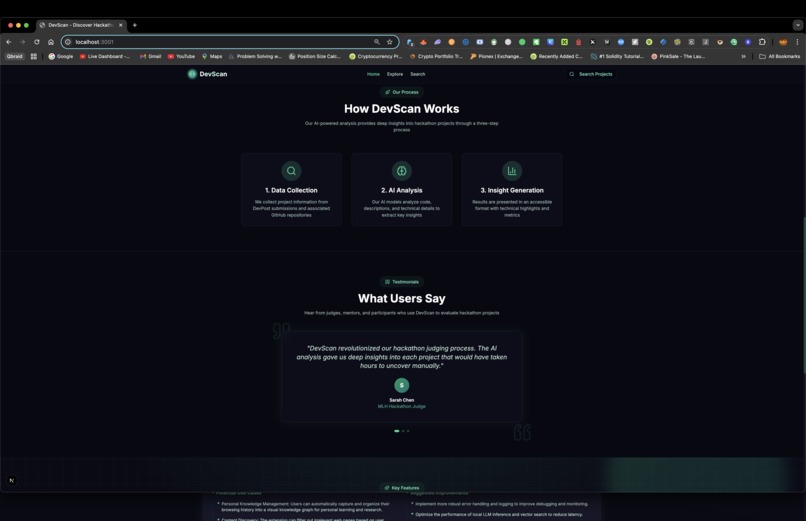Open the Chrome three-dot menu
The image size is (806, 521).
798,42
